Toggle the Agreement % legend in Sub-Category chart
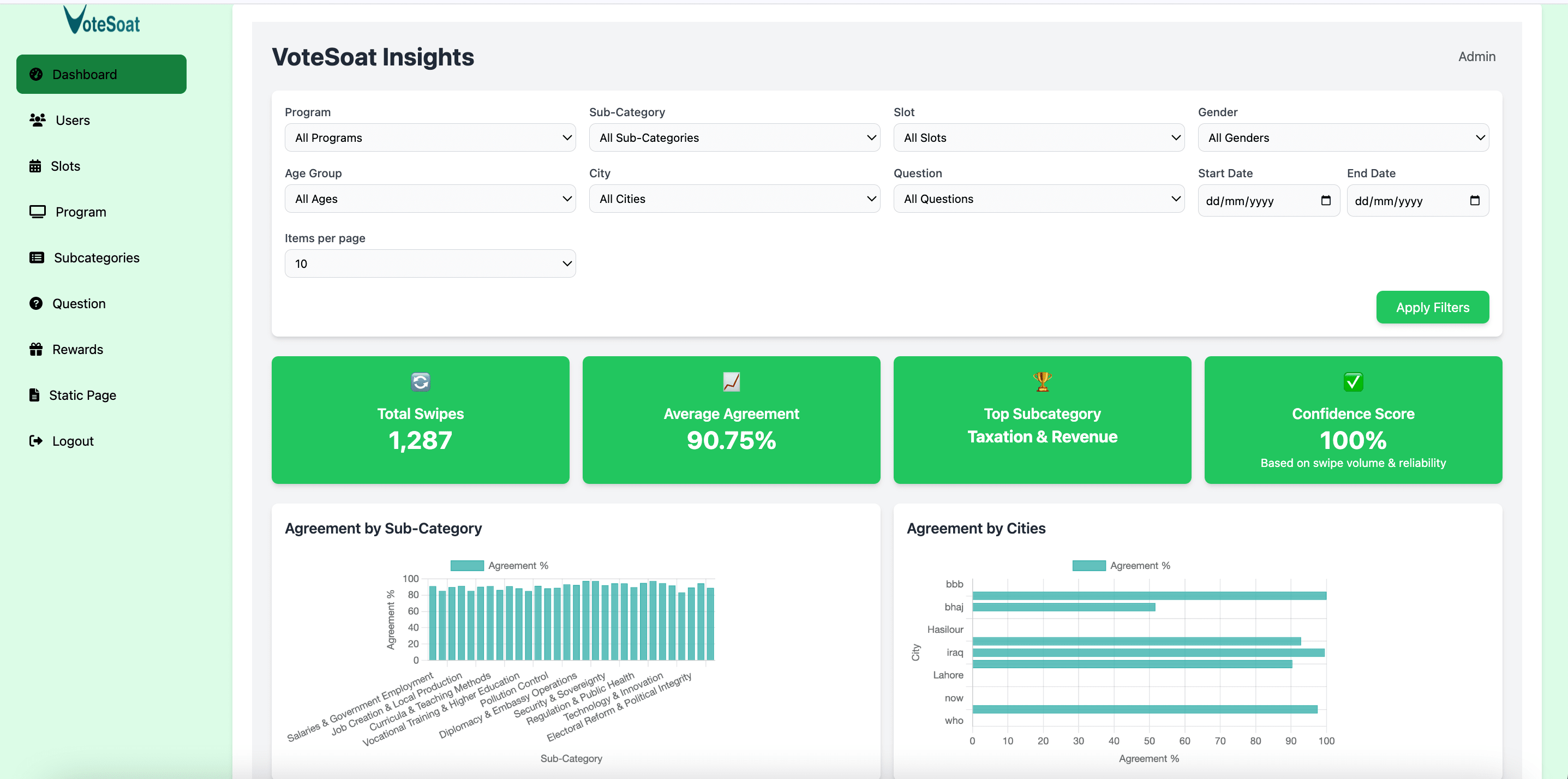This screenshot has height=779, width=1568. coord(499,565)
